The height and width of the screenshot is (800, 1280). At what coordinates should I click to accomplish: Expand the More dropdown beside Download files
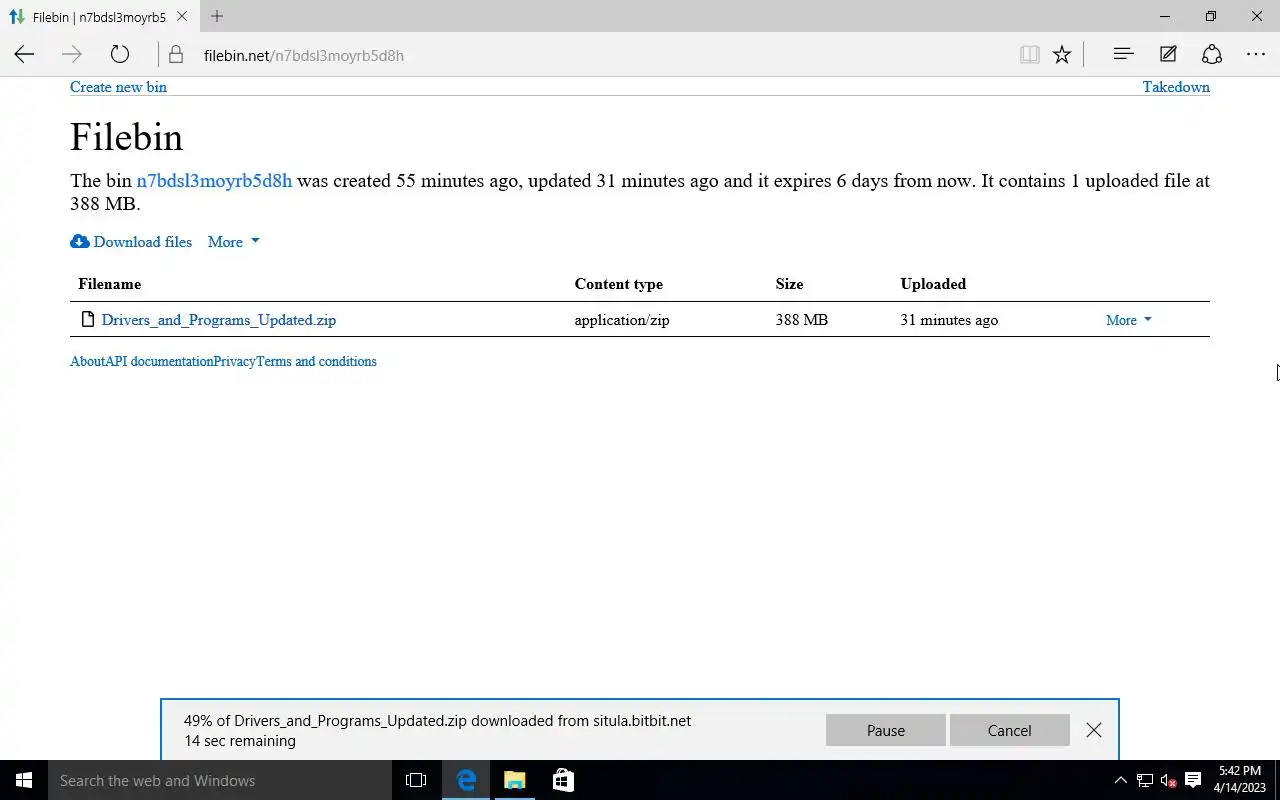233,242
